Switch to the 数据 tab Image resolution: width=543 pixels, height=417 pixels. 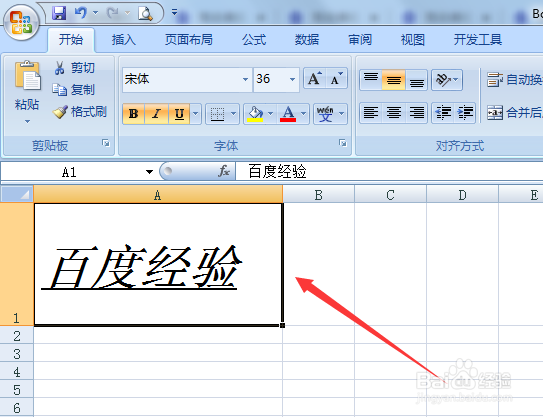point(307,39)
